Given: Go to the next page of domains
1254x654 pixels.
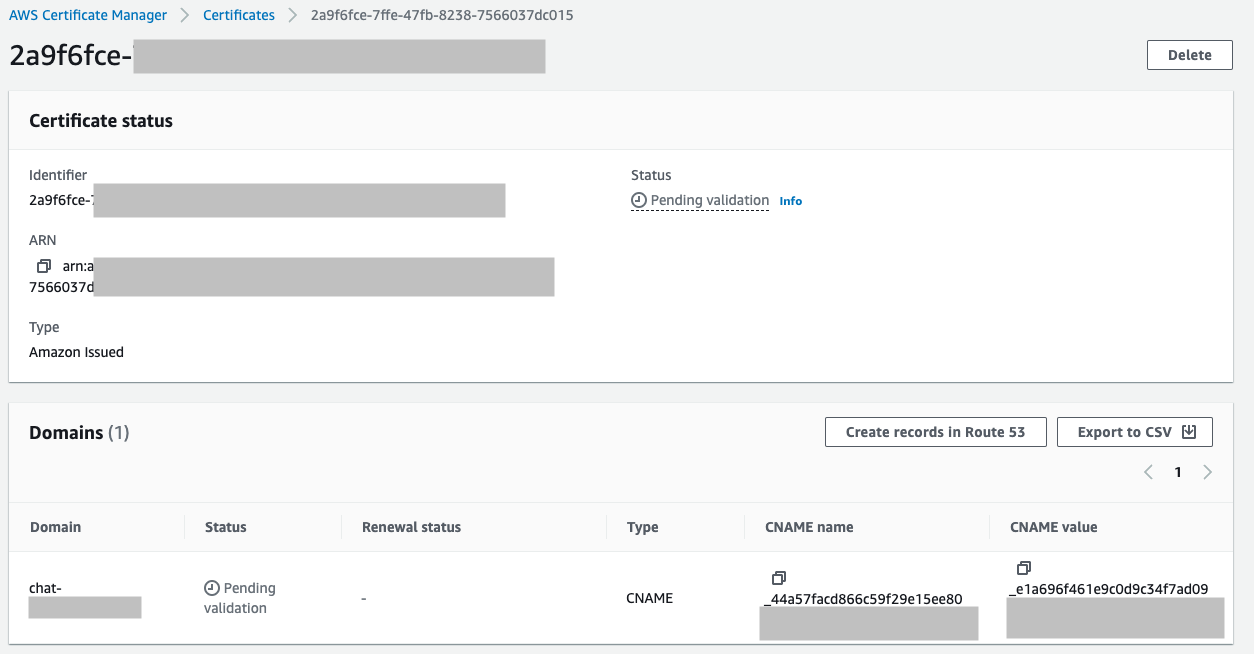Looking at the screenshot, I should (x=1207, y=472).
